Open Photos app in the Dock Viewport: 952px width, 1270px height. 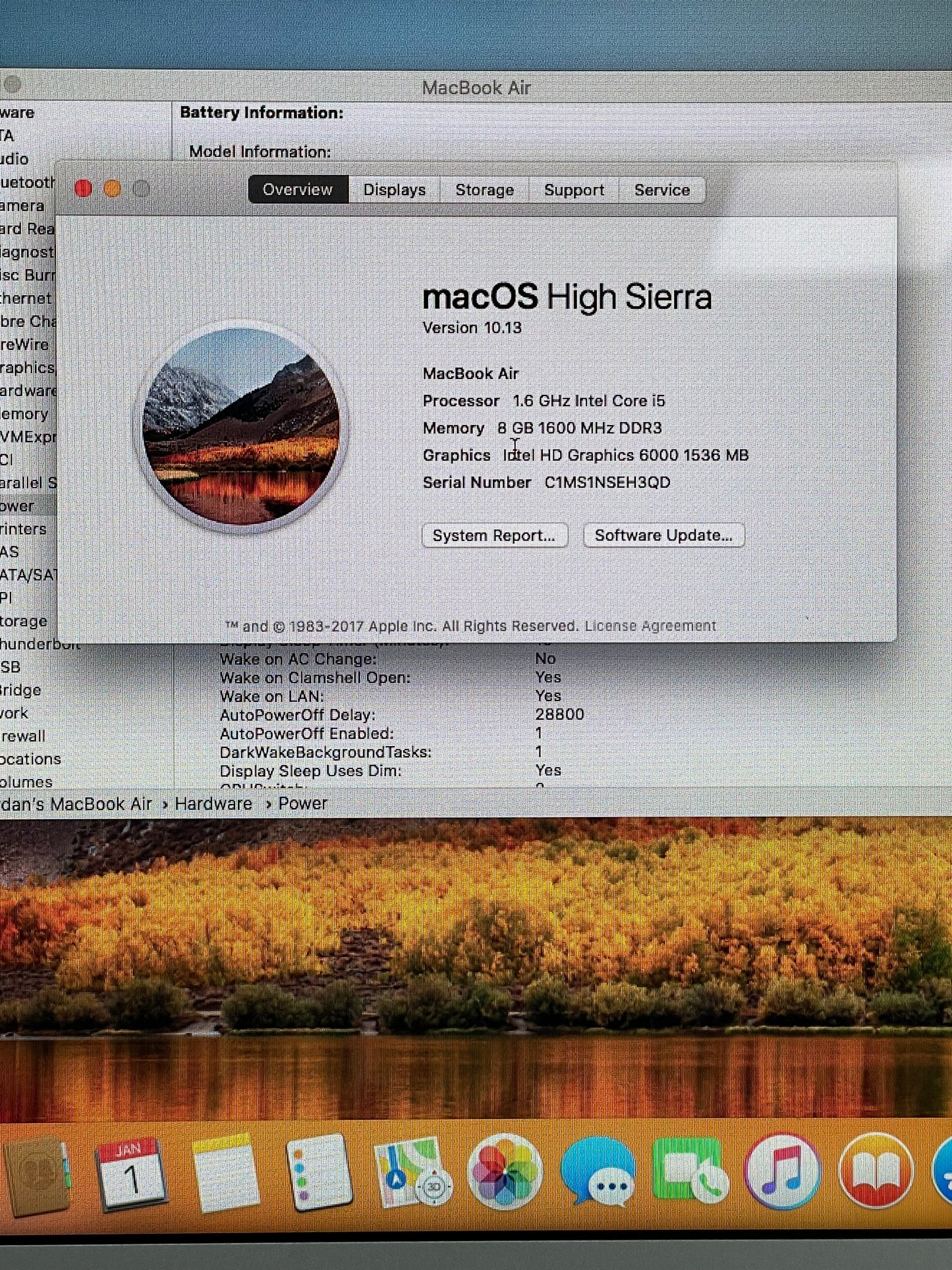click(x=505, y=1172)
